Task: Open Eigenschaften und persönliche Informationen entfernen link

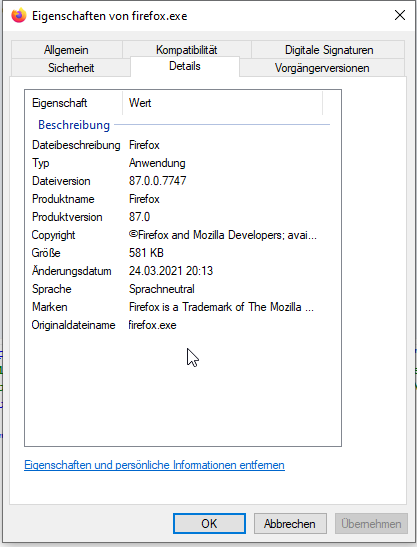Action: tap(154, 465)
